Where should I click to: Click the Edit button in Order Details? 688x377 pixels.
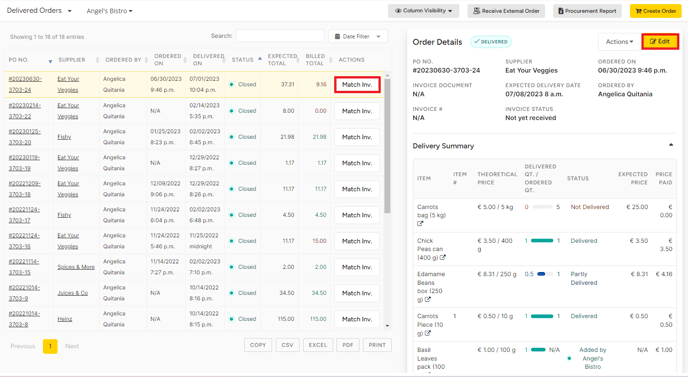coord(660,42)
